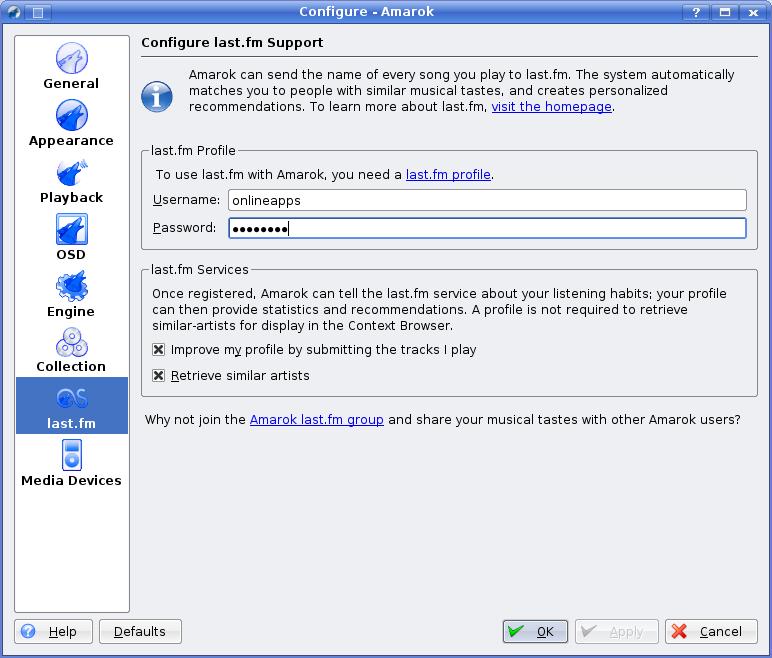Open the General settings wolf icon
The width and height of the screenshot is (772, 658).
71,58
